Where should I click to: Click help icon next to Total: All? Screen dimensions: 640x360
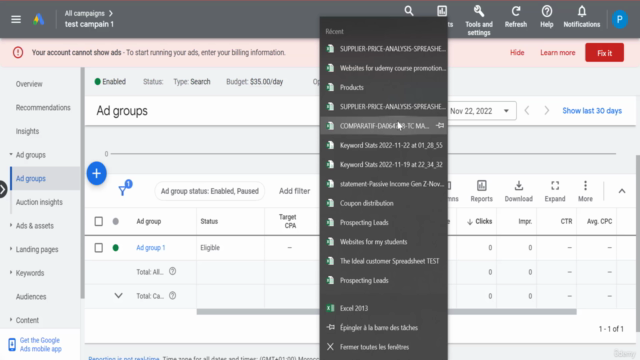(x=173, y=271)
